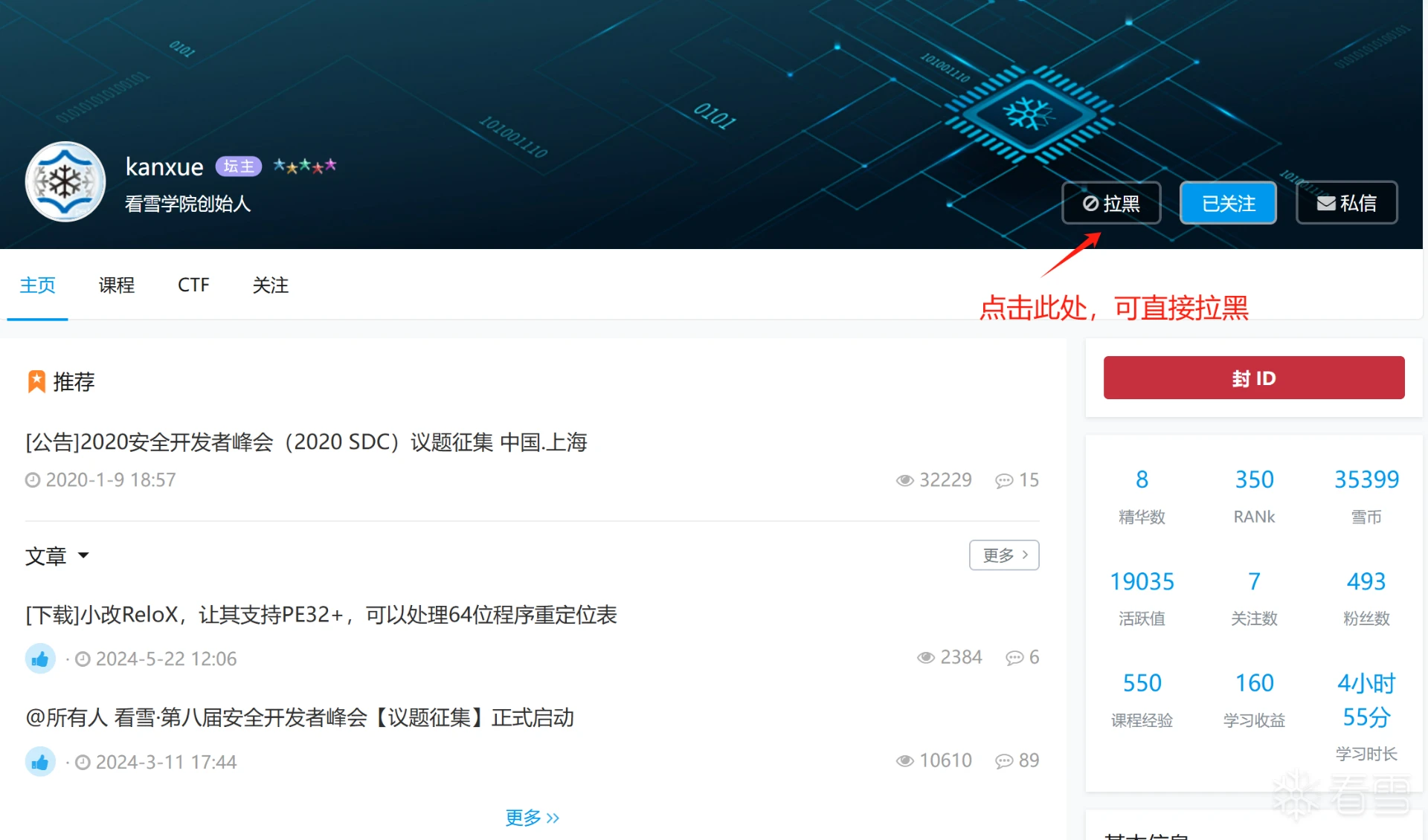Send a message with the 私信 button

click(1346, 203)
